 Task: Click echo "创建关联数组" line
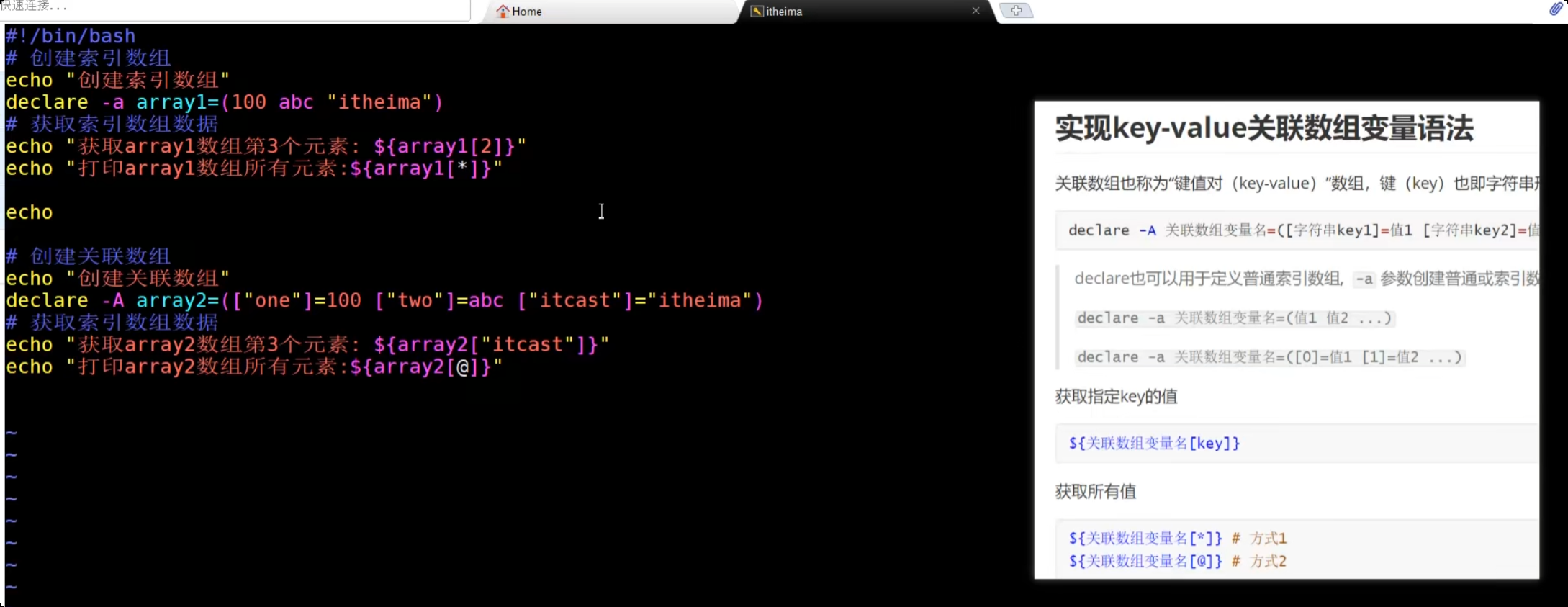click(117, 279)
